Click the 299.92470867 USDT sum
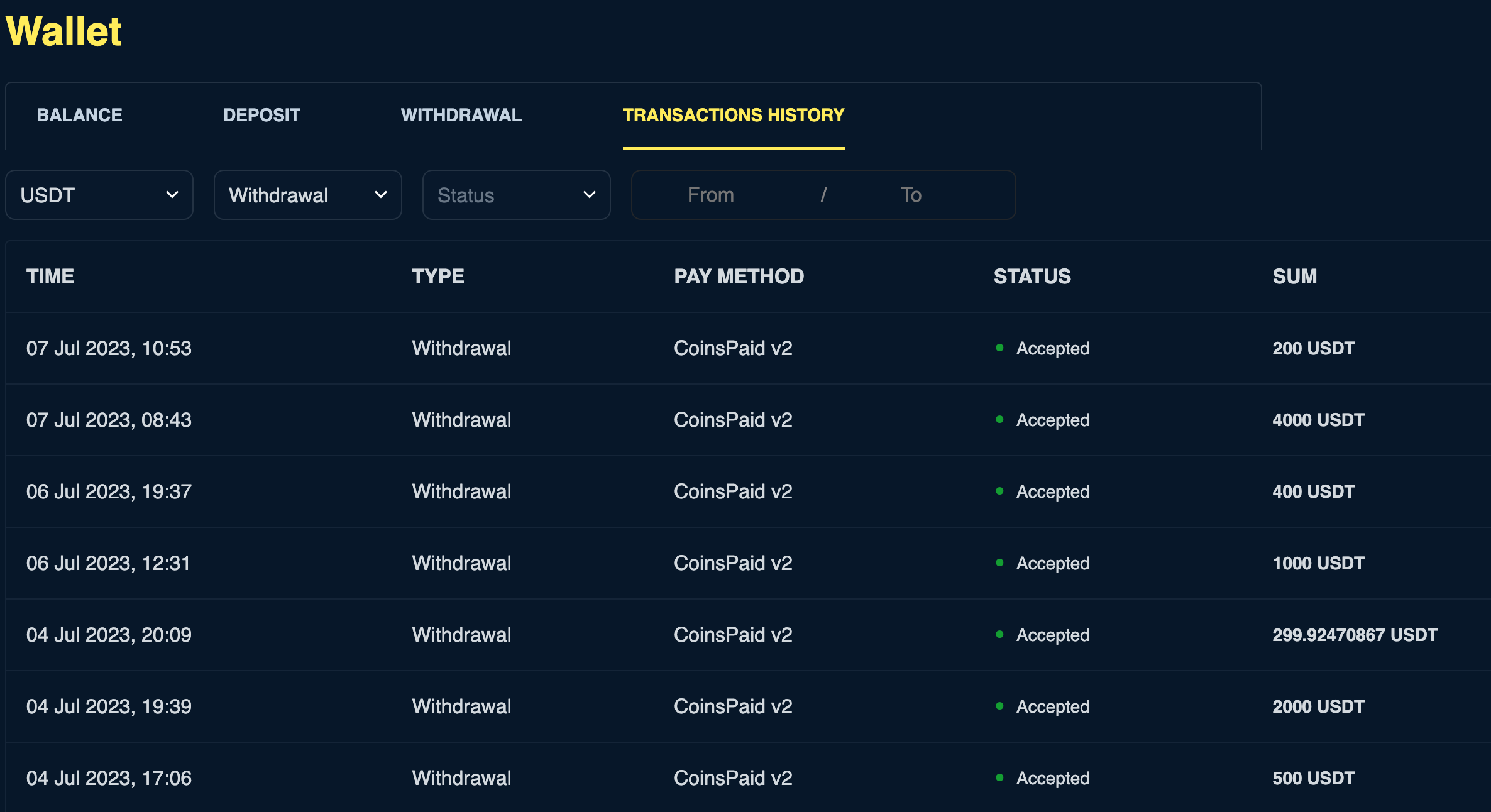 coord(1355,635)
